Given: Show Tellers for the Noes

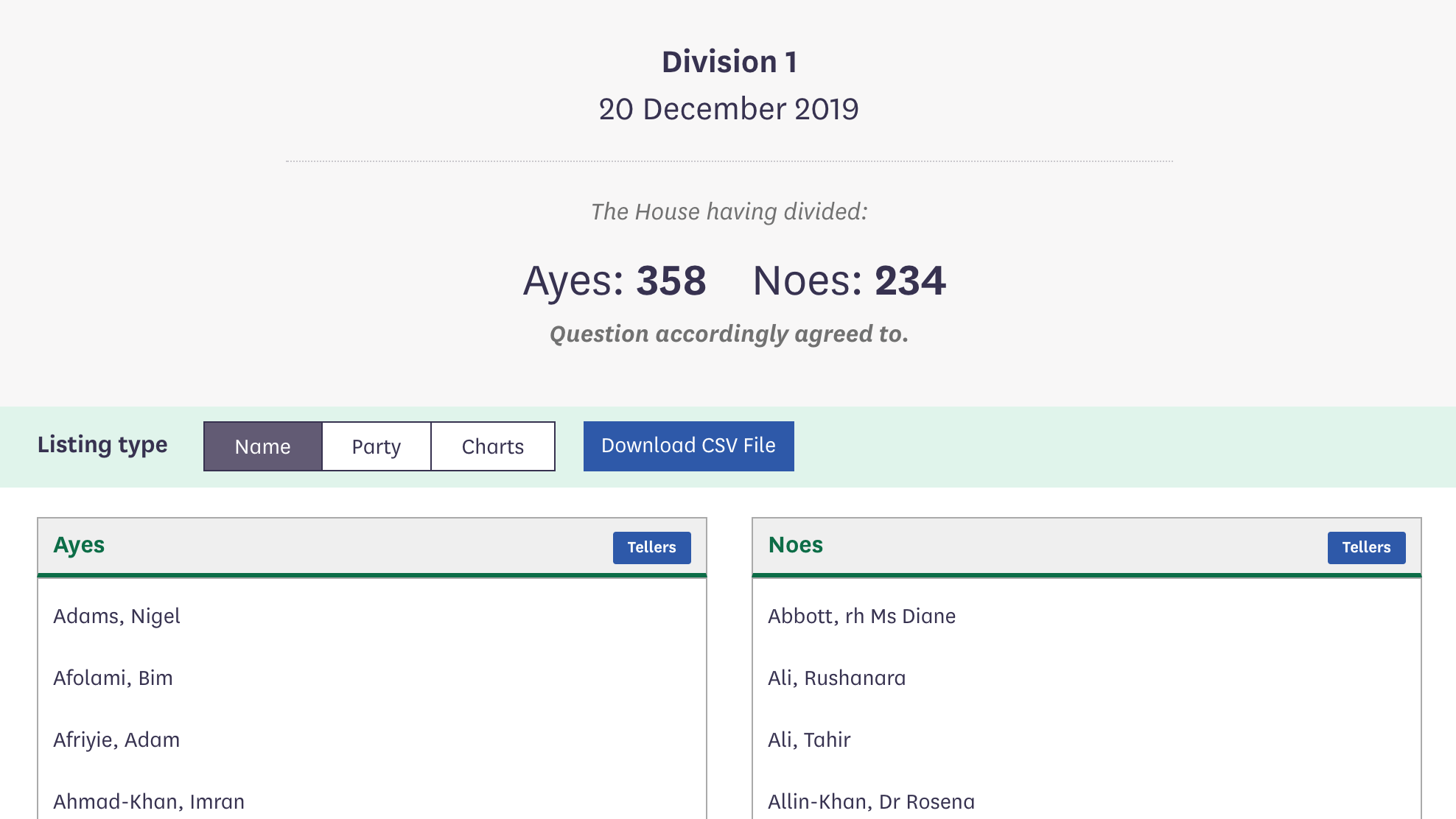Looking at the screenshot, I should point(1365,547).
